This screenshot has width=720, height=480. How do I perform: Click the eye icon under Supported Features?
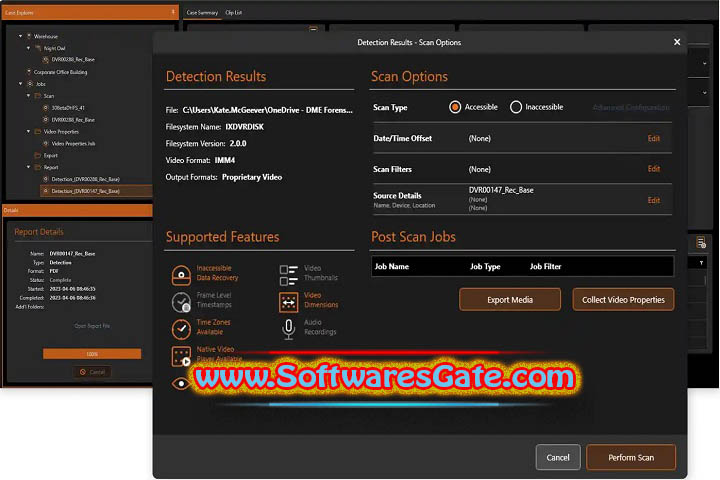[181, 383]
